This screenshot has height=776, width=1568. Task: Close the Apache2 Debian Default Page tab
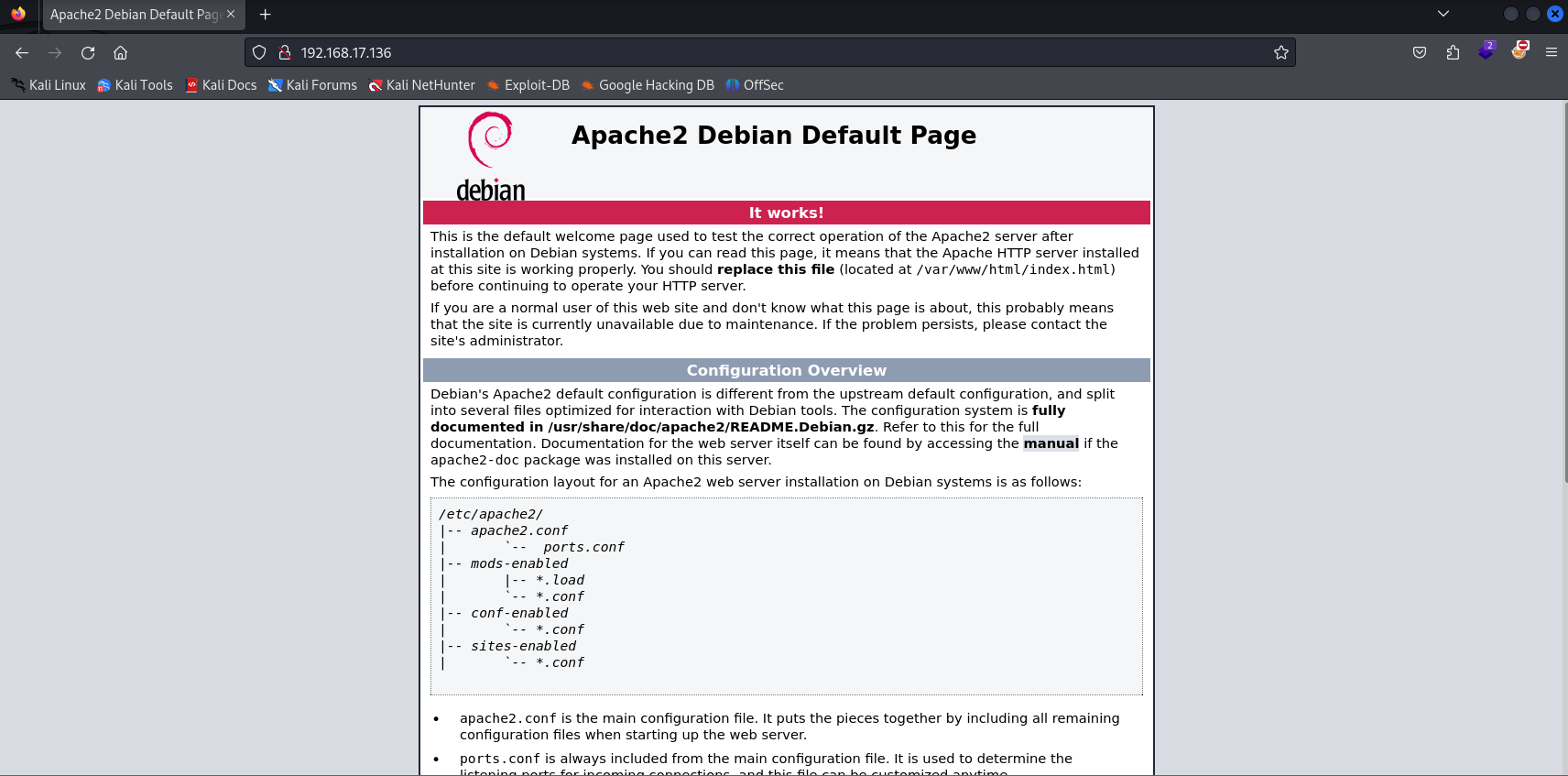coord(231,14)
